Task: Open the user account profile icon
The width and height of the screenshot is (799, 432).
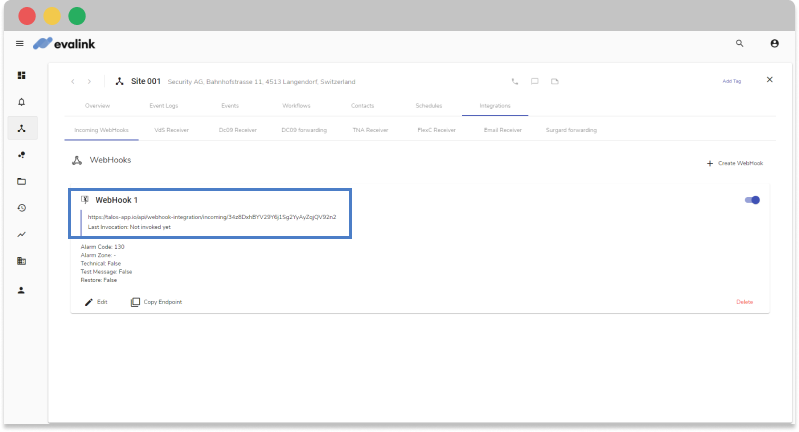Action: coord(774,43)
